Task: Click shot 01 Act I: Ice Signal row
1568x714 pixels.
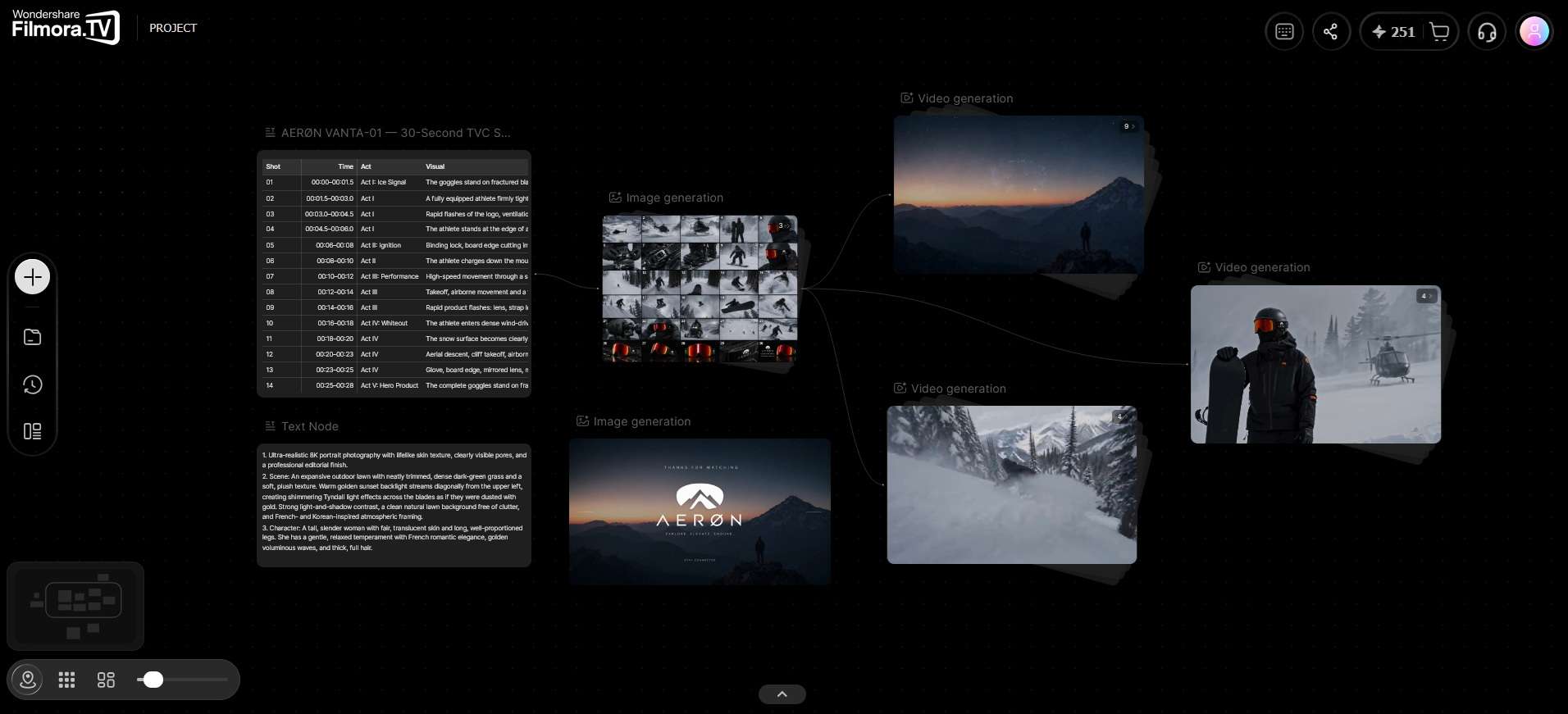Action: click(x=396, y=182)
